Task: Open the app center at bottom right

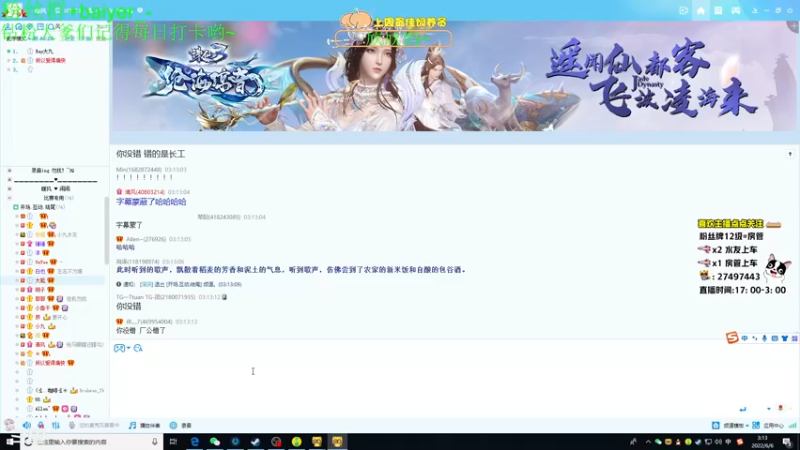Action: [768, 426]
